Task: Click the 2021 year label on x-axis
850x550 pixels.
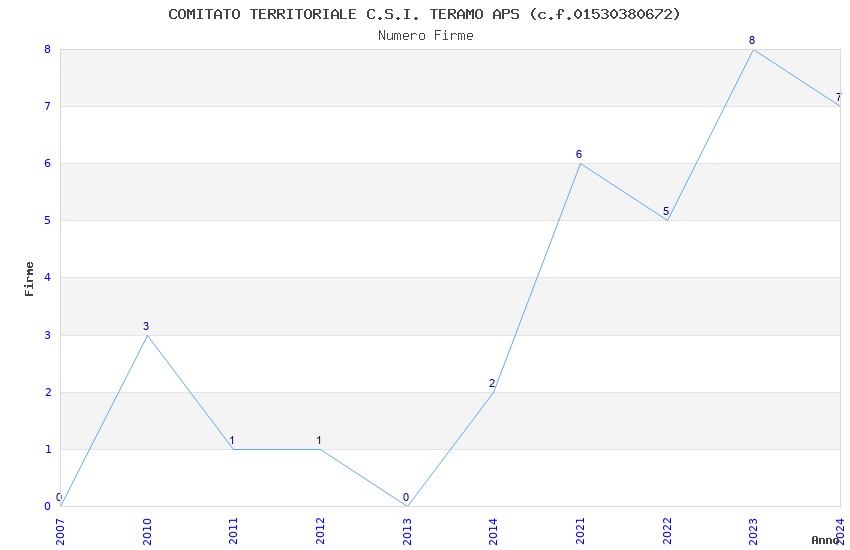Action: (x=580, y=532)
